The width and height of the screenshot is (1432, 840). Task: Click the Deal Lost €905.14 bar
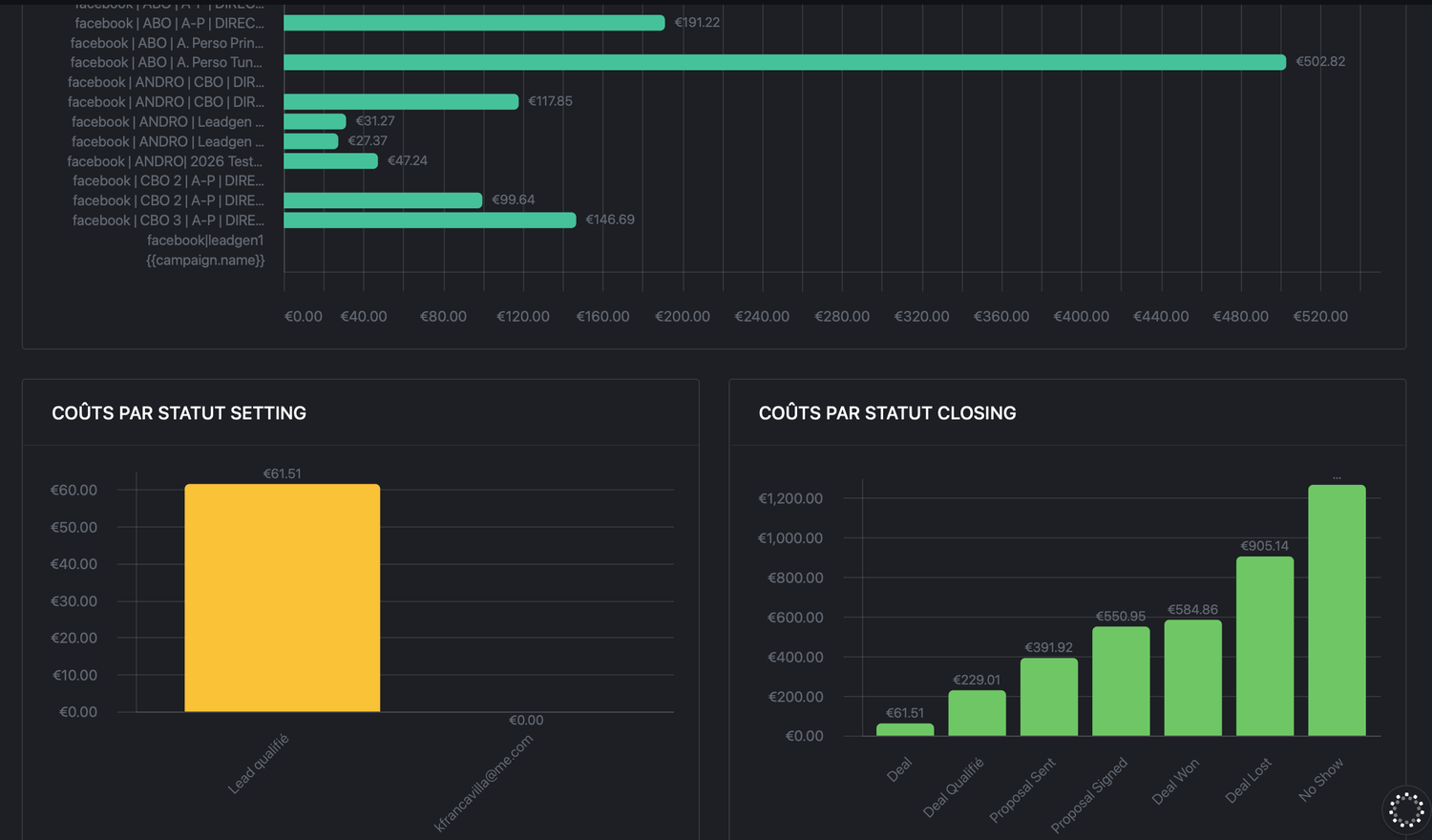[x=1265, y=646]
